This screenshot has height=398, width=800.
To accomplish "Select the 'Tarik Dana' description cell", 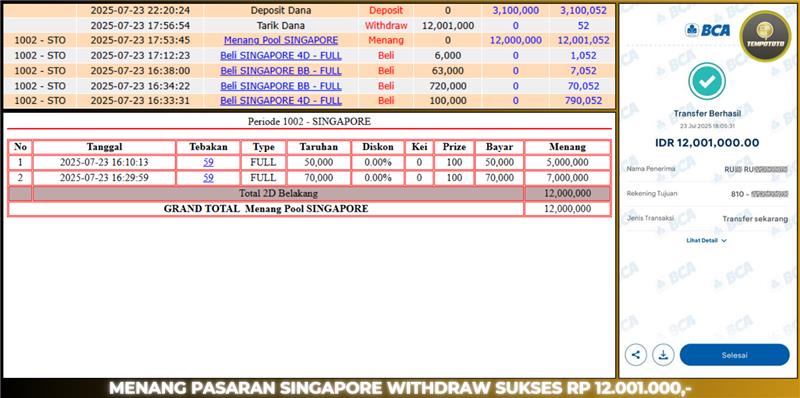I will (281, 26).
